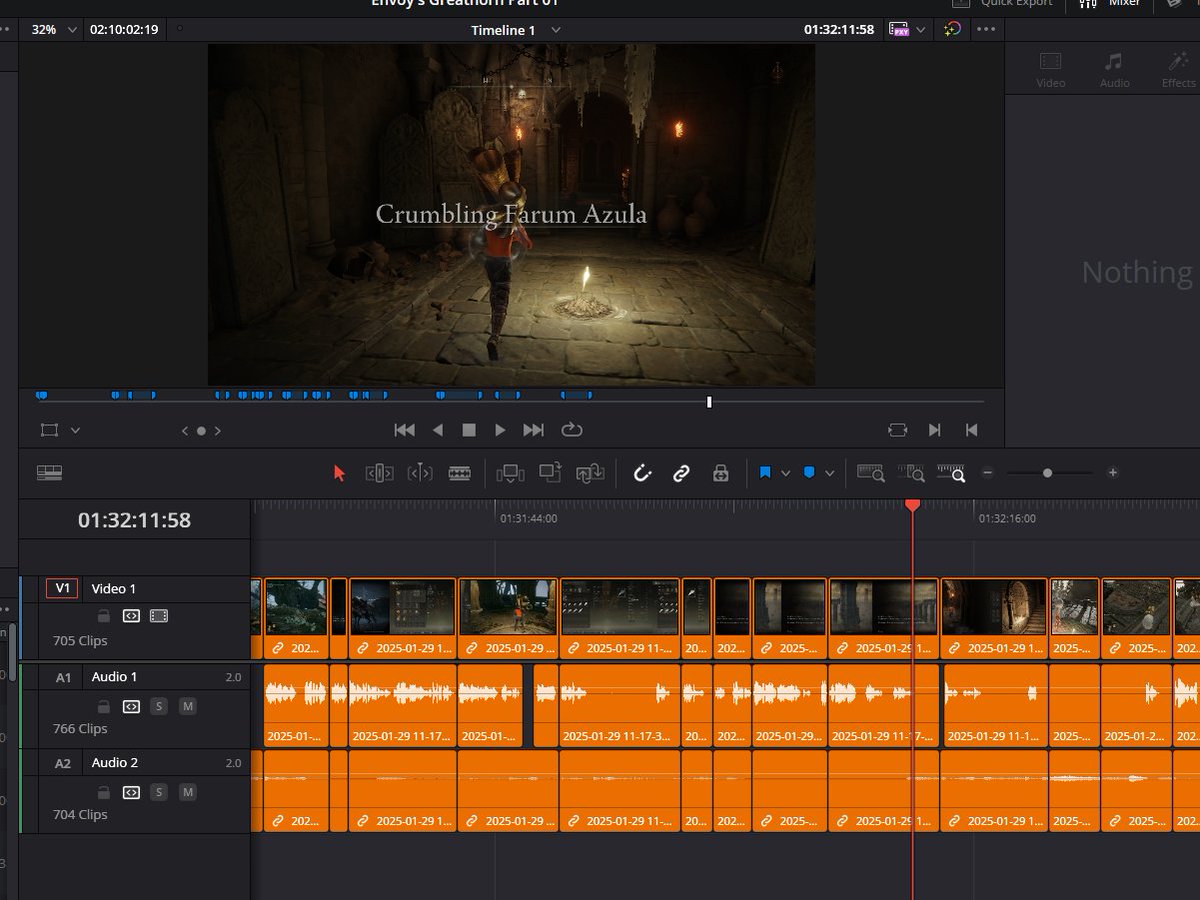
Task: Go to first frame
Action: pyautogui.click(x=404, y=430)
